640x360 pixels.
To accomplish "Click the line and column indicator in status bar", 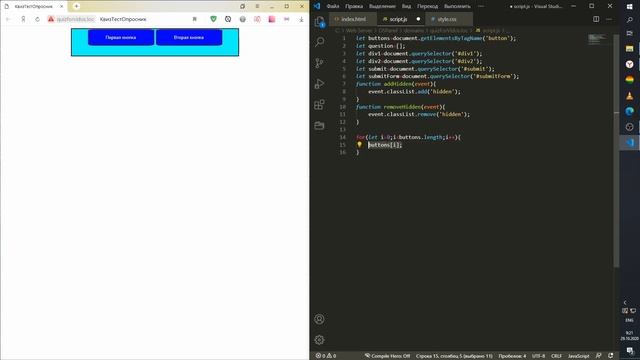I will point(454,356).
